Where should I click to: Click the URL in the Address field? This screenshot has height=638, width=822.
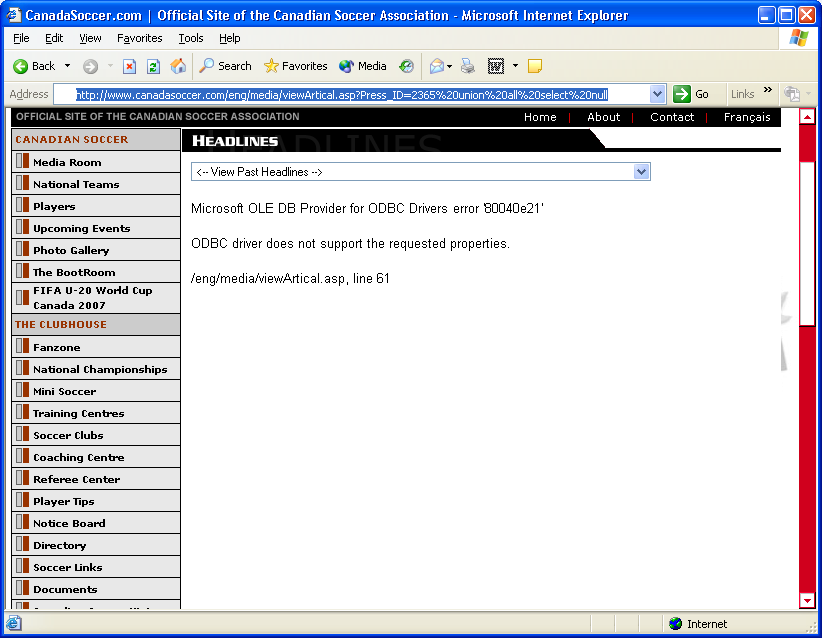pos(342,95)
